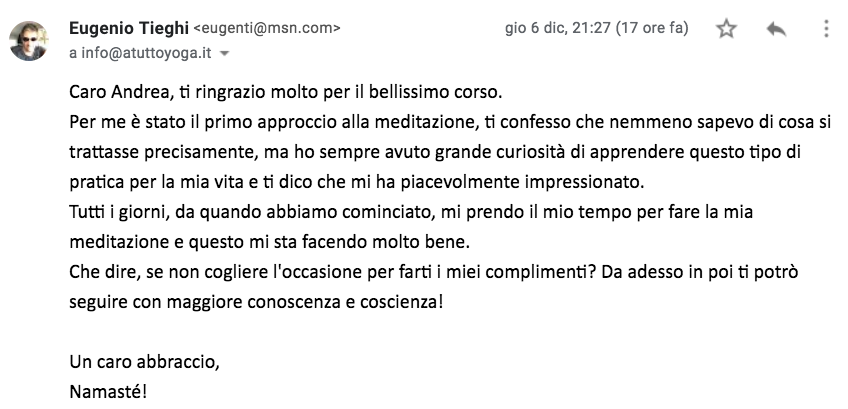Select the sender name Eugenio Tieghi

pos(129,28)
